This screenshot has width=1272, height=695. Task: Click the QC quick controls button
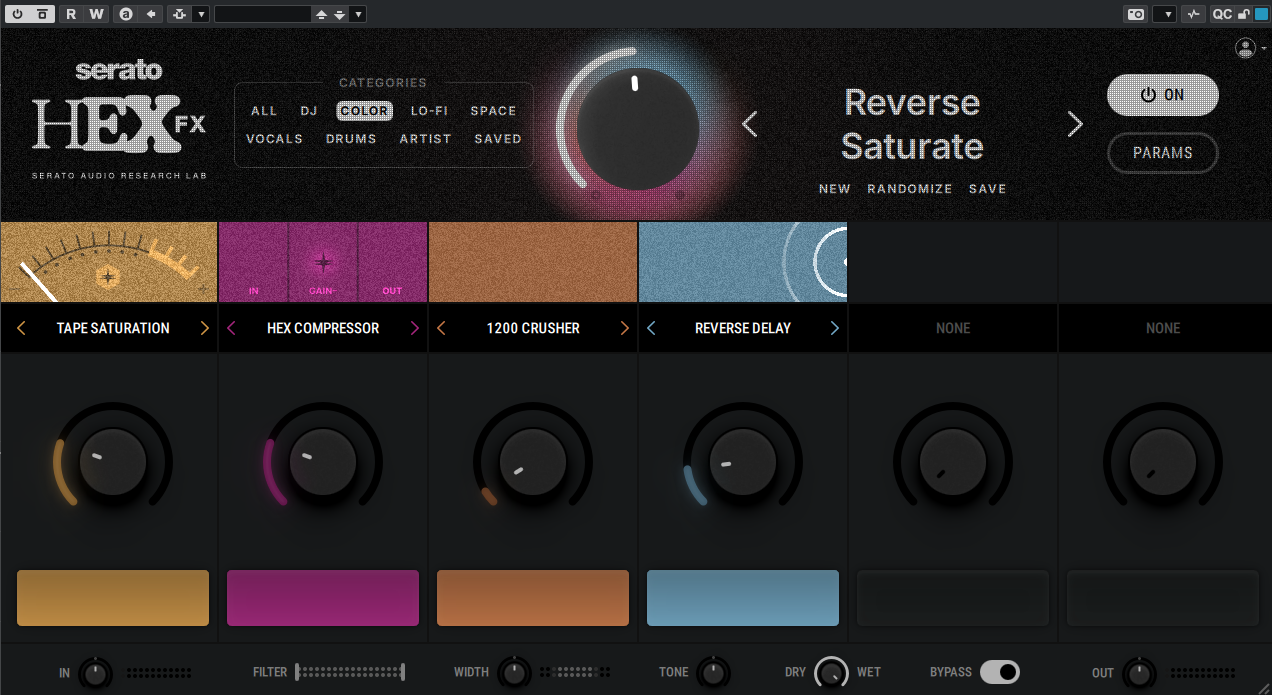coord(1222,14)
